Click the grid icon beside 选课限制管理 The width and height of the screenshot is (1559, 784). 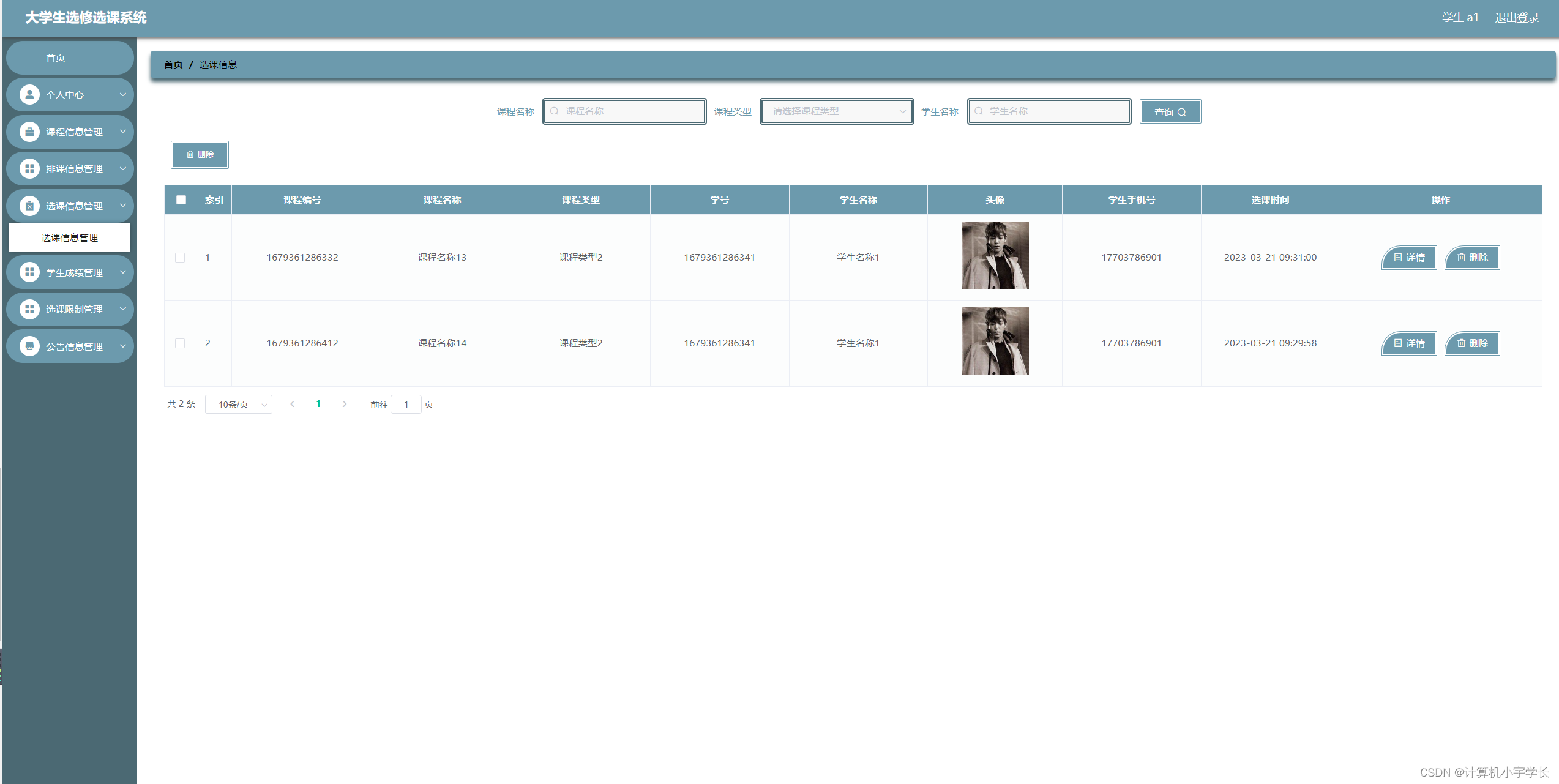click(x=29, y=309)
